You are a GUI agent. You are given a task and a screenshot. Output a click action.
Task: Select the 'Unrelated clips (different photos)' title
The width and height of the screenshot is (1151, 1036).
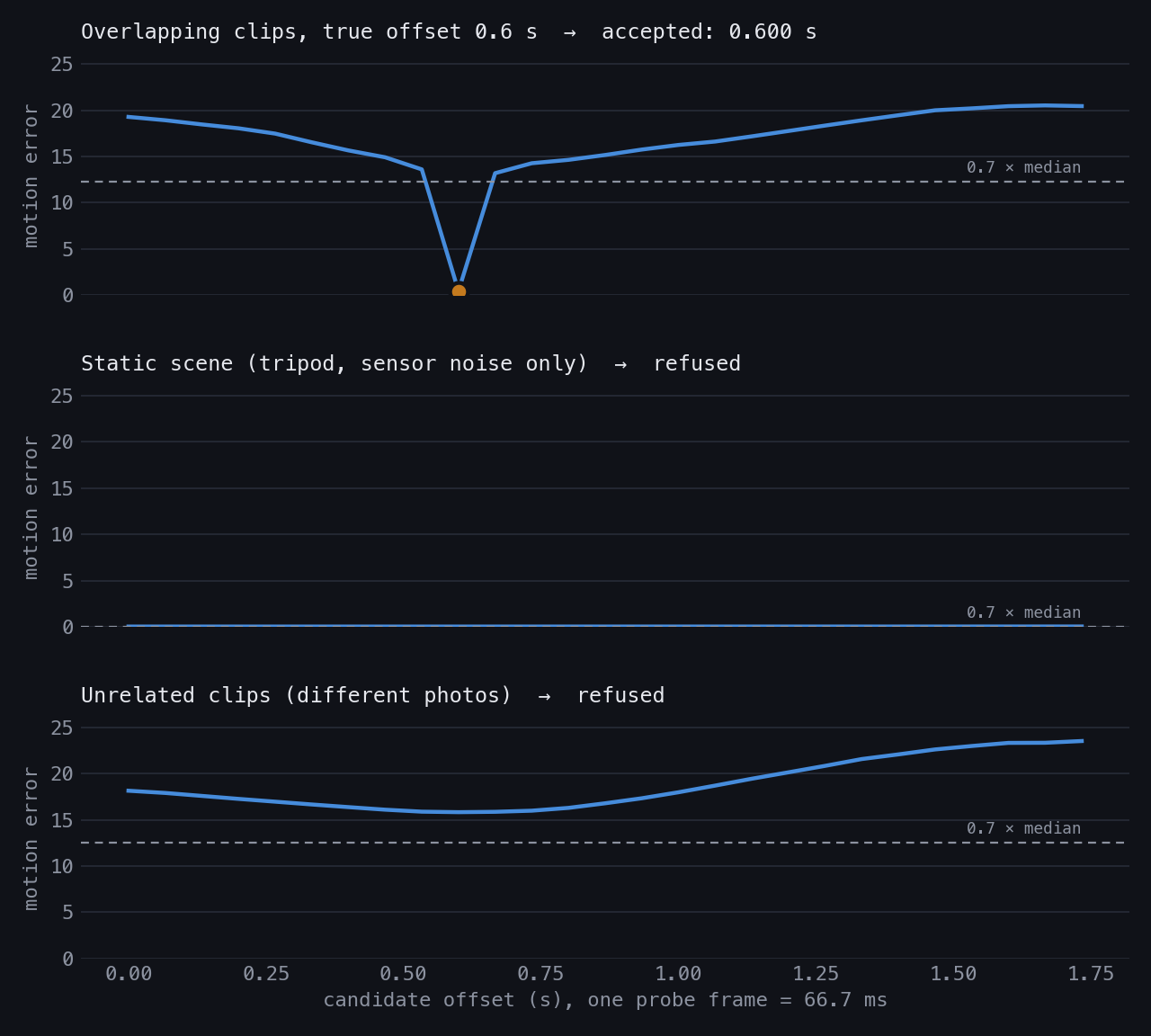pos(297,696)
